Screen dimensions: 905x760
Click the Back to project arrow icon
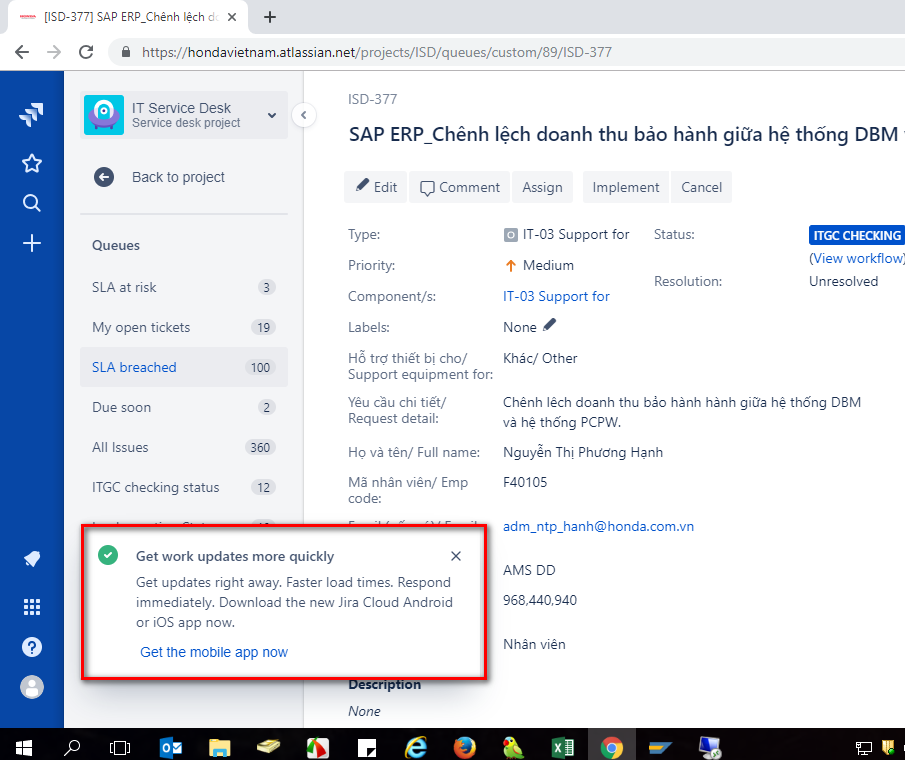(x=104, y=177)
